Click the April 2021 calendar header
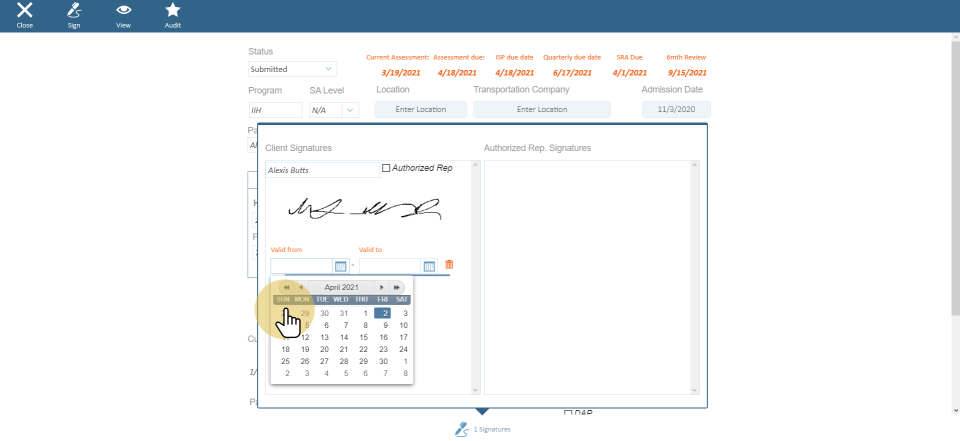This screenshot has width=960, height=441. coord(342,287)
